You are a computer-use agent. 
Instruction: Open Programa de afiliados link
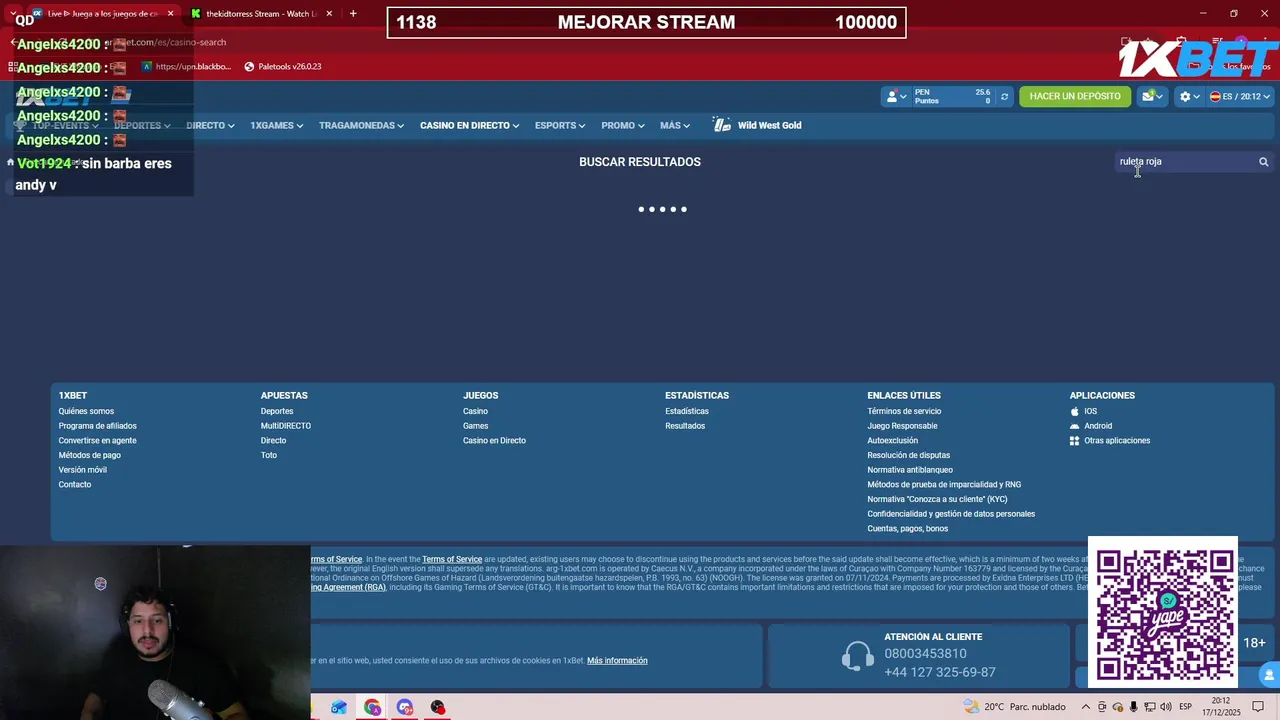tap(97, 426)
